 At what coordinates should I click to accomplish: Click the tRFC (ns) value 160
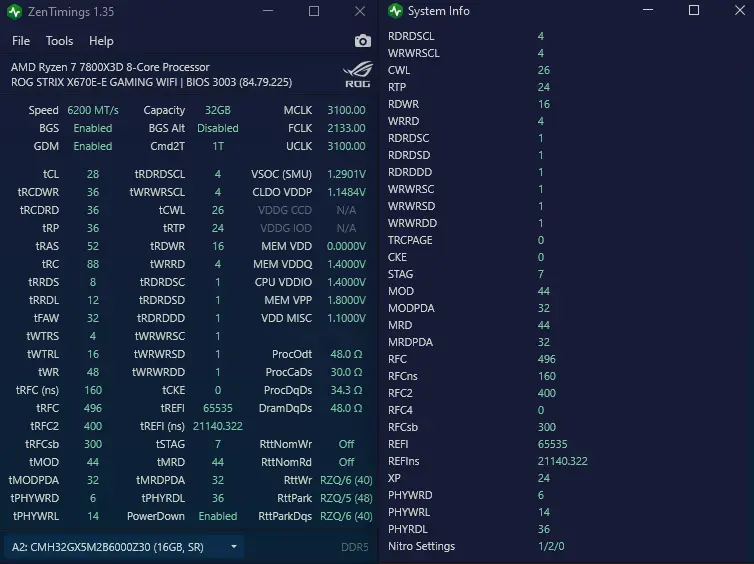pos(93,390)
